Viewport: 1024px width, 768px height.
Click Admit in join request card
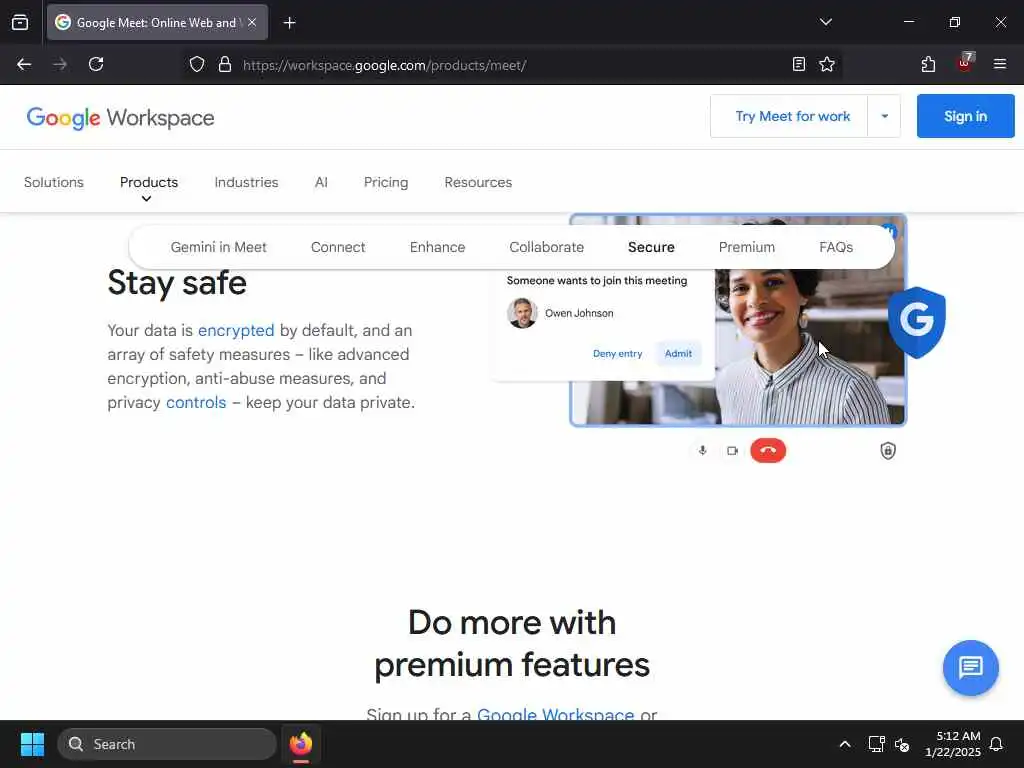point(678,353)
